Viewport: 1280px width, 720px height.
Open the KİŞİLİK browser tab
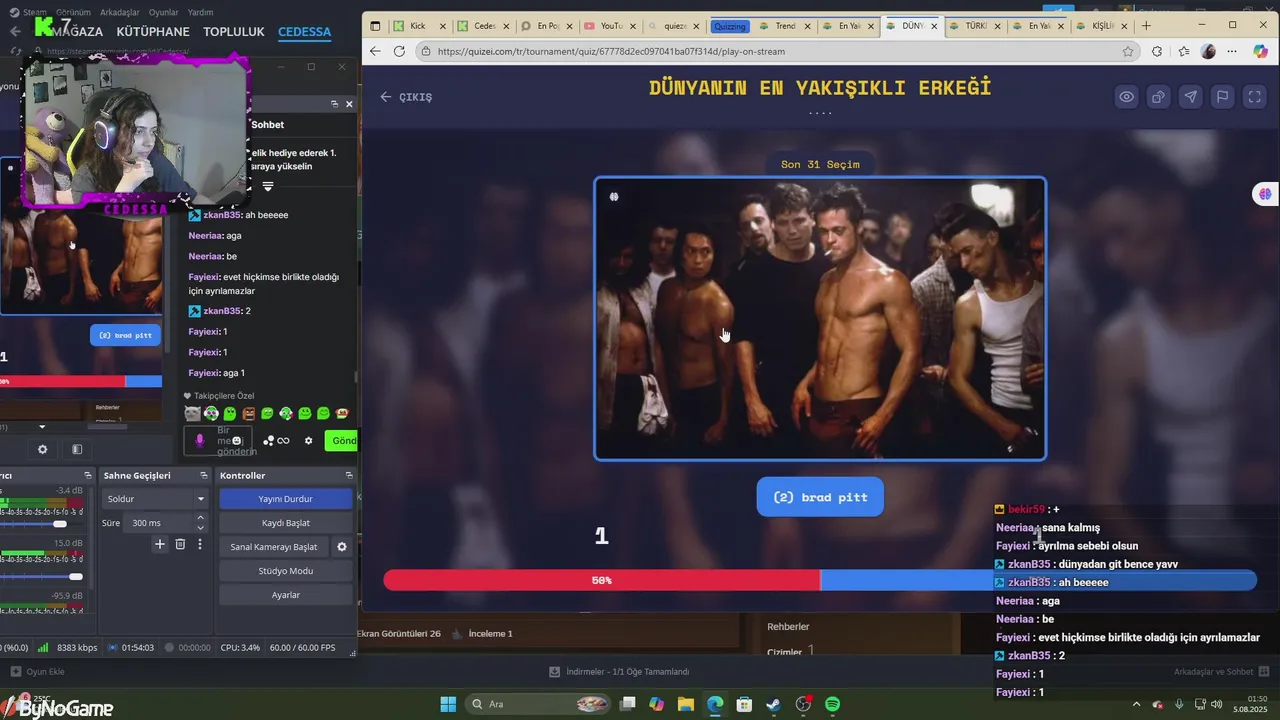(x=1100, y=26)
